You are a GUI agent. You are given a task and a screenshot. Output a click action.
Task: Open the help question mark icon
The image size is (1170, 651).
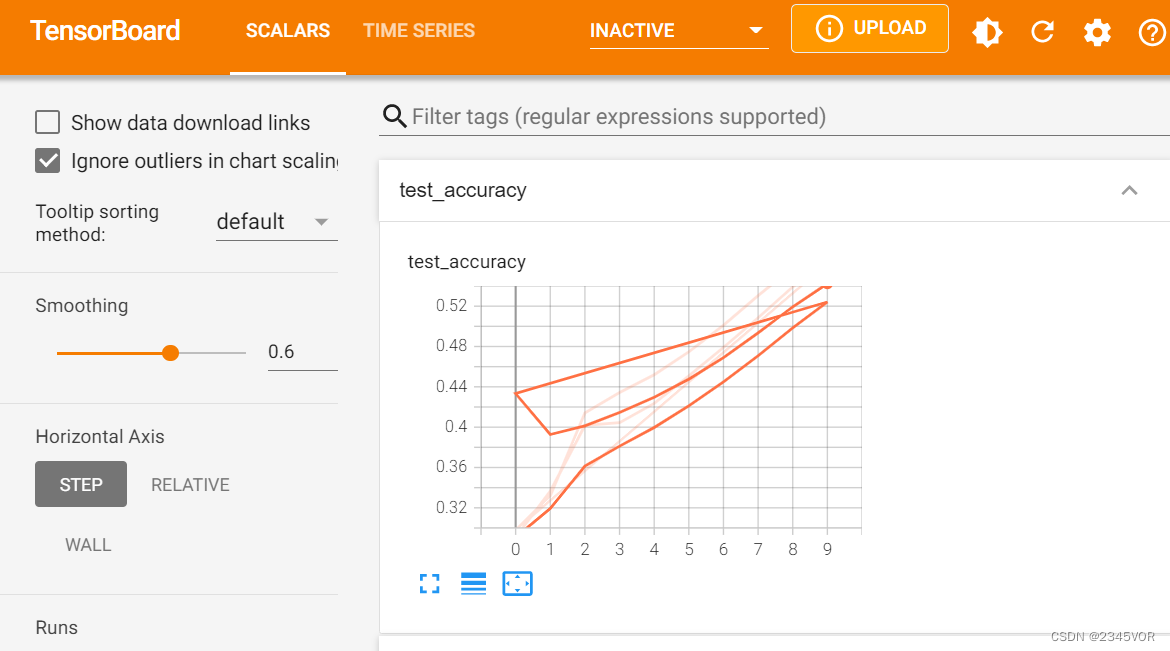(x=1152, y=33)
